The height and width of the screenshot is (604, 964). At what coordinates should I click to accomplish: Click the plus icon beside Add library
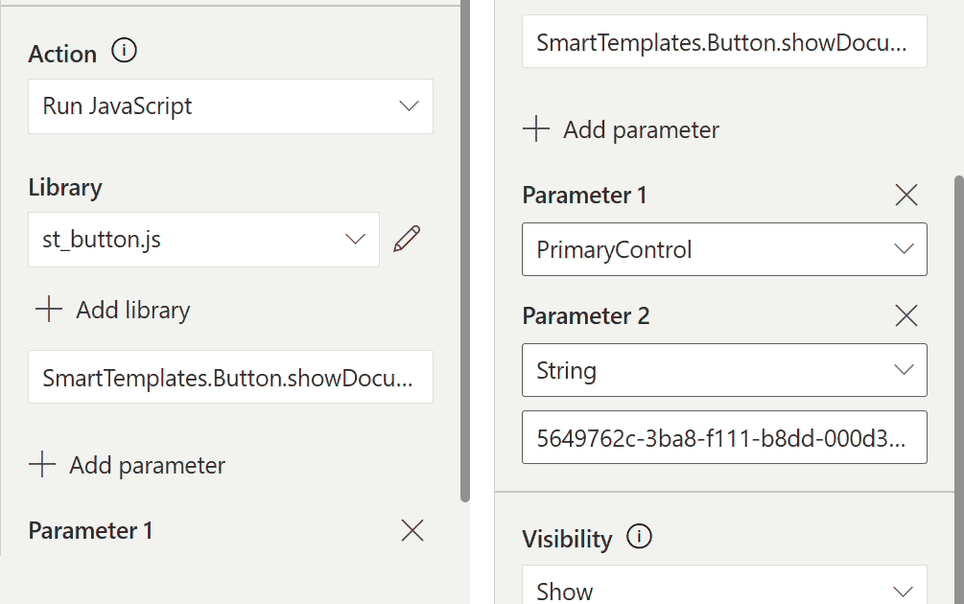[x=49, y=309]
